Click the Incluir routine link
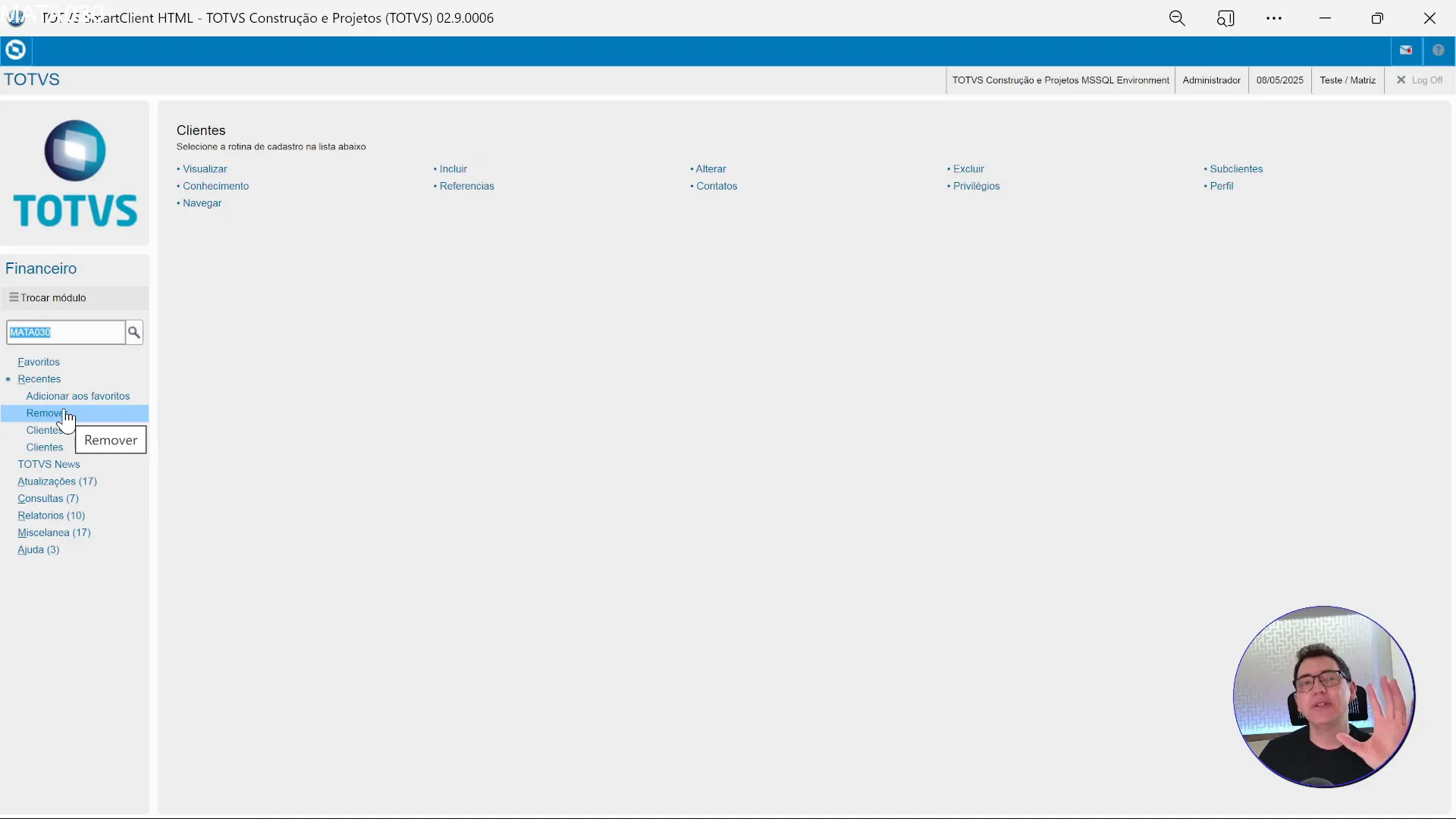 (x=453, y=169)
